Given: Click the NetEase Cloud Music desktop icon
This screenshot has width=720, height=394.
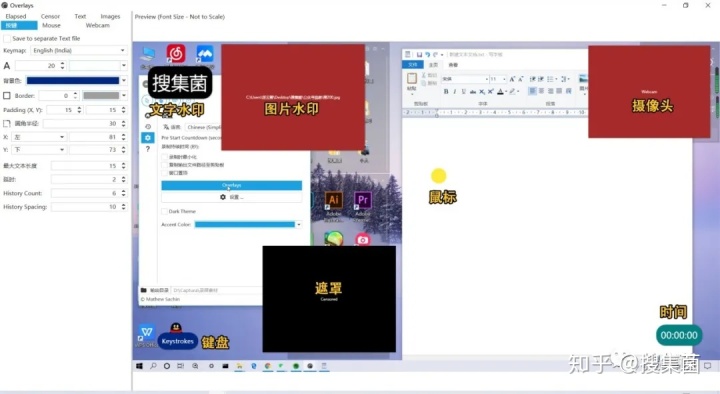Looking at the screenshot, I should point(176,54).
